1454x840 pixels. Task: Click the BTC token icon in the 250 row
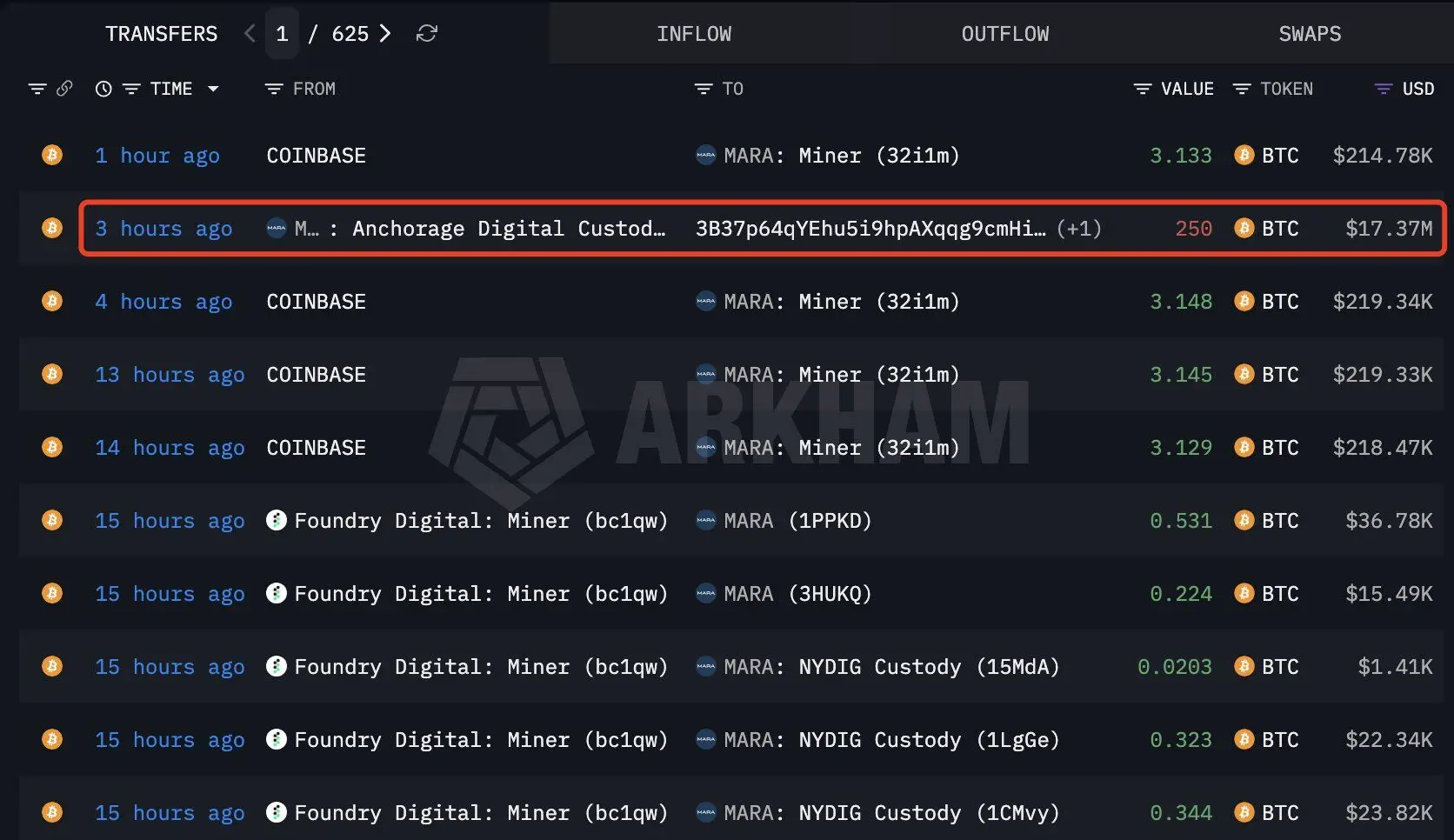(x=1244, y=228)
